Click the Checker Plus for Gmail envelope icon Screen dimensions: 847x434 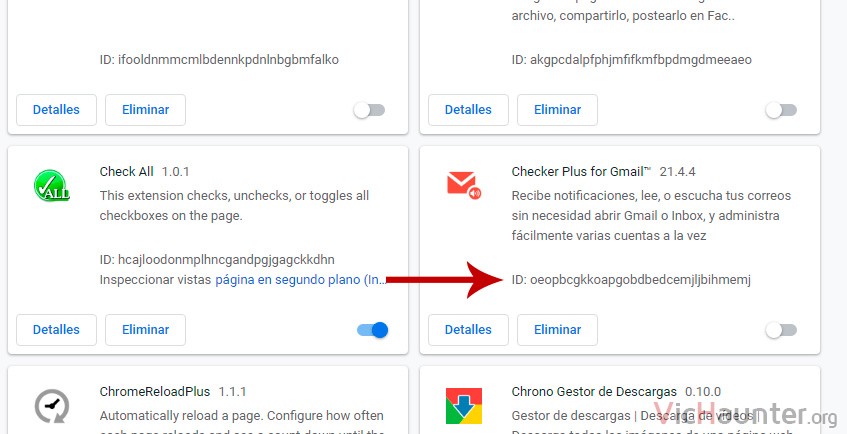coord(464,185)
